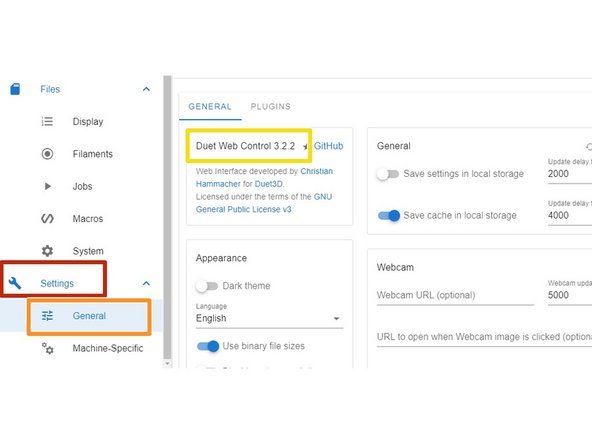This screenshot has height=444, width=592.
Task: Open the Duet3D link
Action: click(x=268, y=184)
